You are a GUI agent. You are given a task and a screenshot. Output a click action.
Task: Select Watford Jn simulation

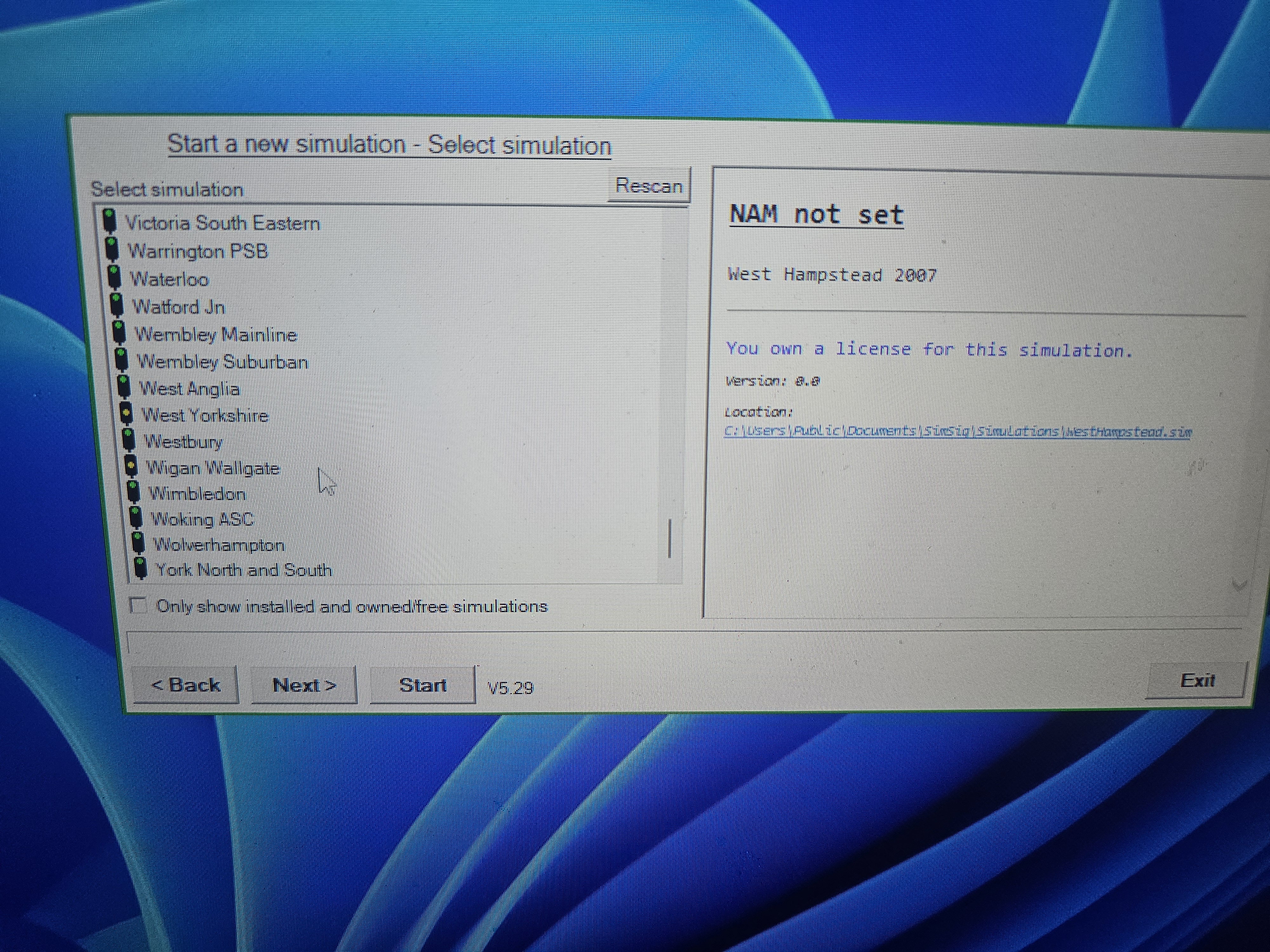coord(179,307)
